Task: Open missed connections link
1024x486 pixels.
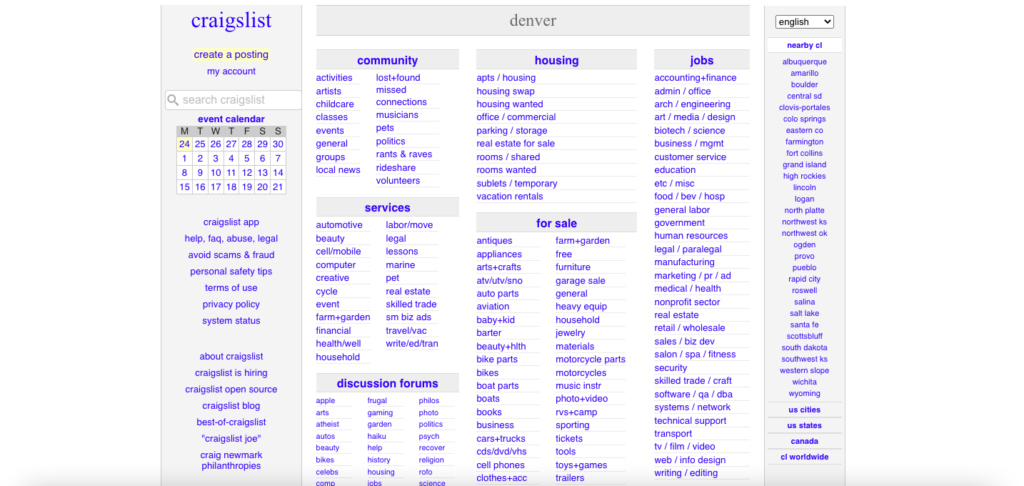Action: point(401,96)
